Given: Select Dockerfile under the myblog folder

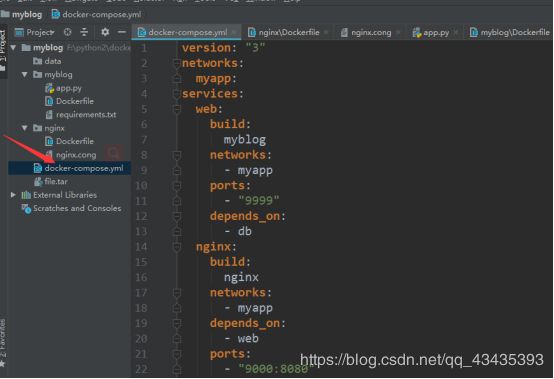Looking at the screenshot, I should 75,101.
